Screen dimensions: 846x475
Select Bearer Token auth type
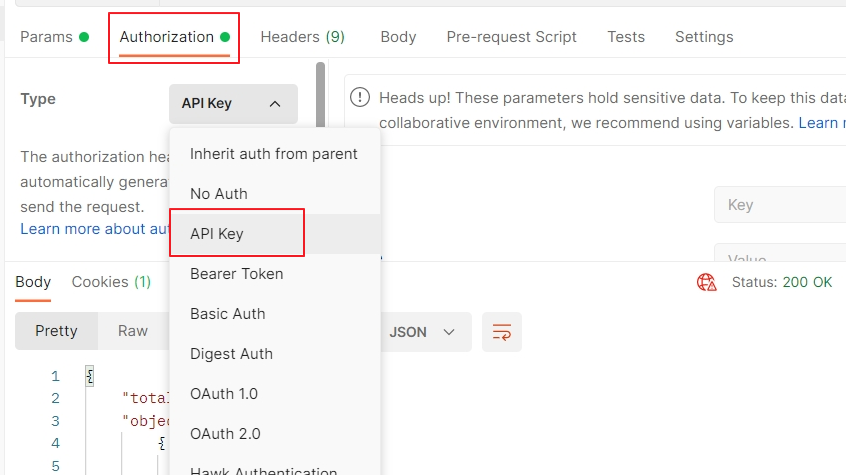tap(274, 274)
